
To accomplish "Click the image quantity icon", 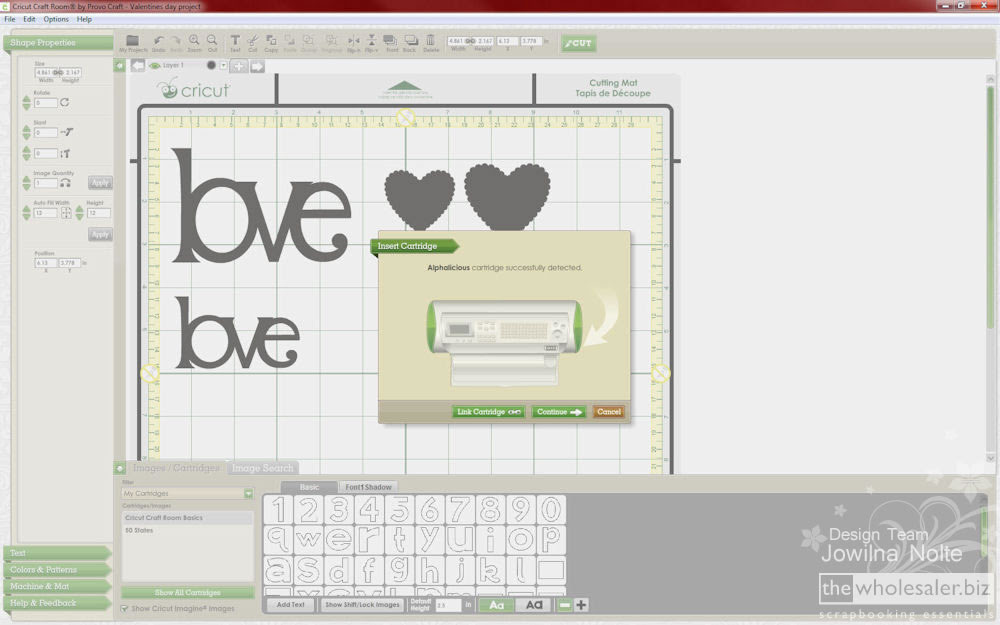I will coord(65,183).
